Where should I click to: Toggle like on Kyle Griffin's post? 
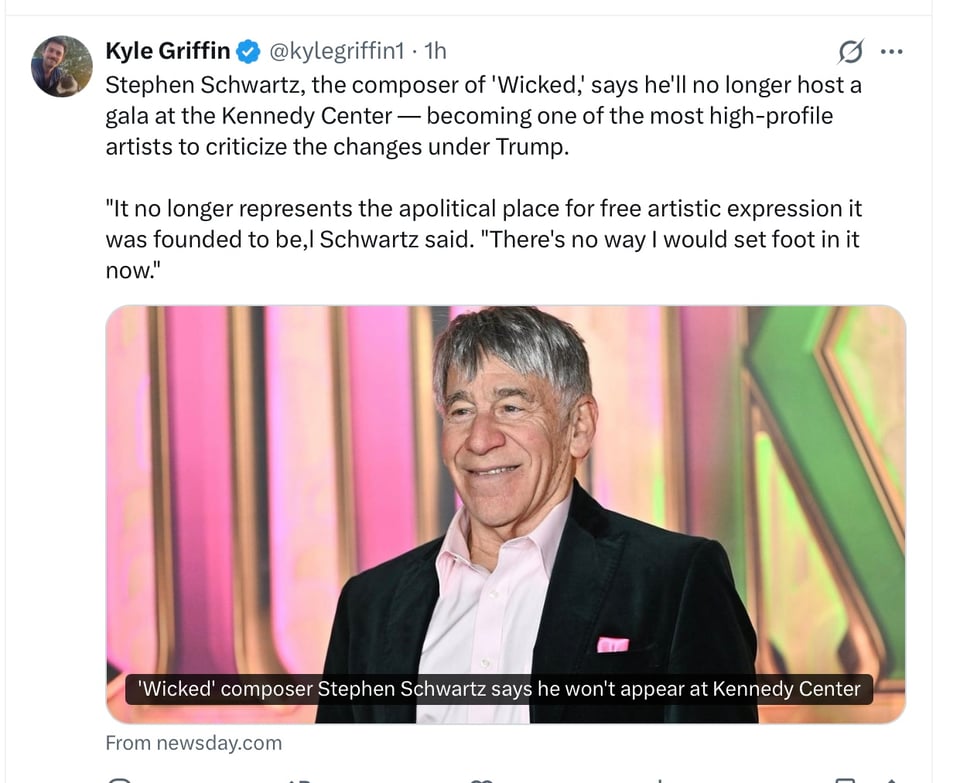point(483,778)
